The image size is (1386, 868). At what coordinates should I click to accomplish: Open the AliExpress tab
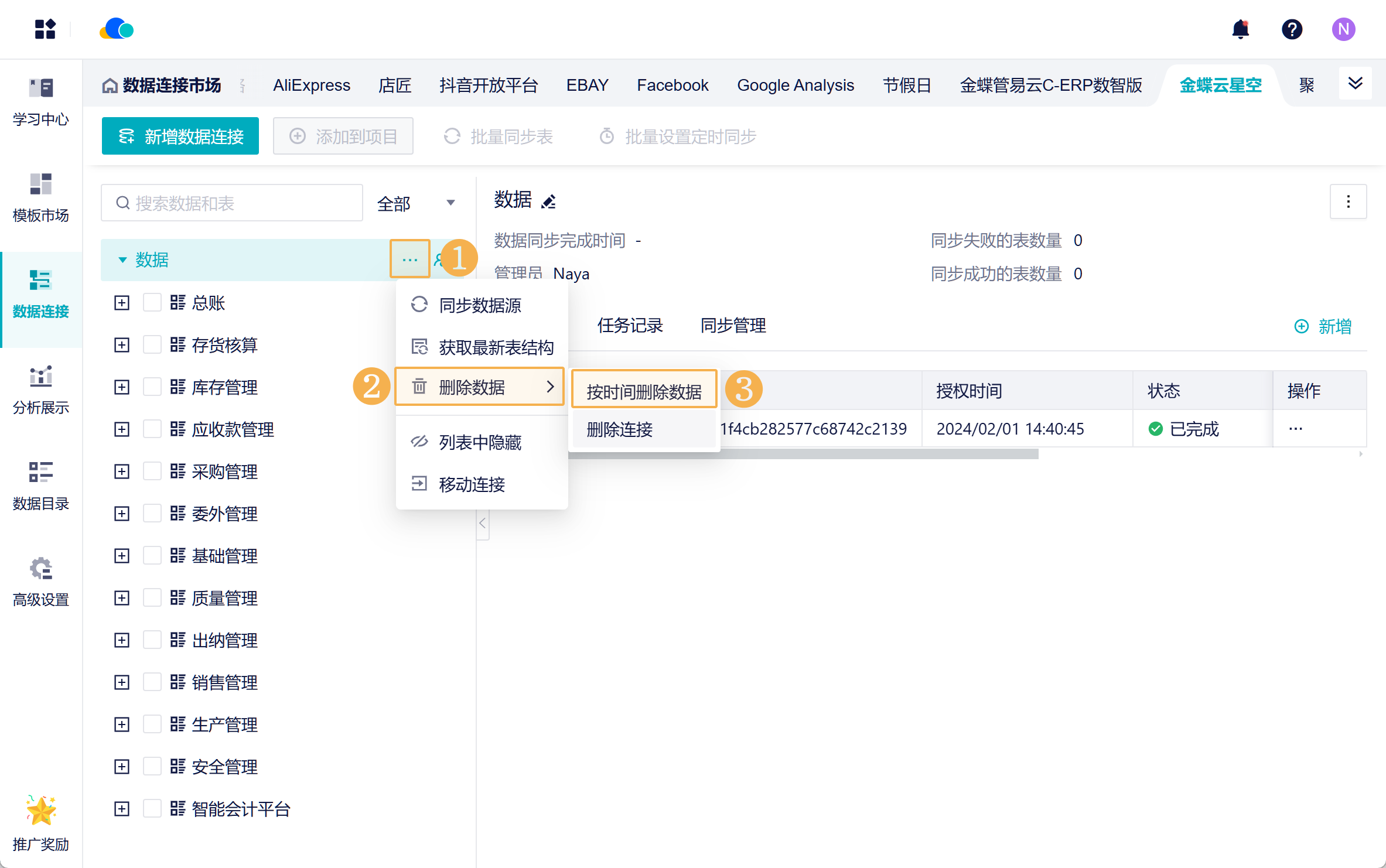click(312, 86)
